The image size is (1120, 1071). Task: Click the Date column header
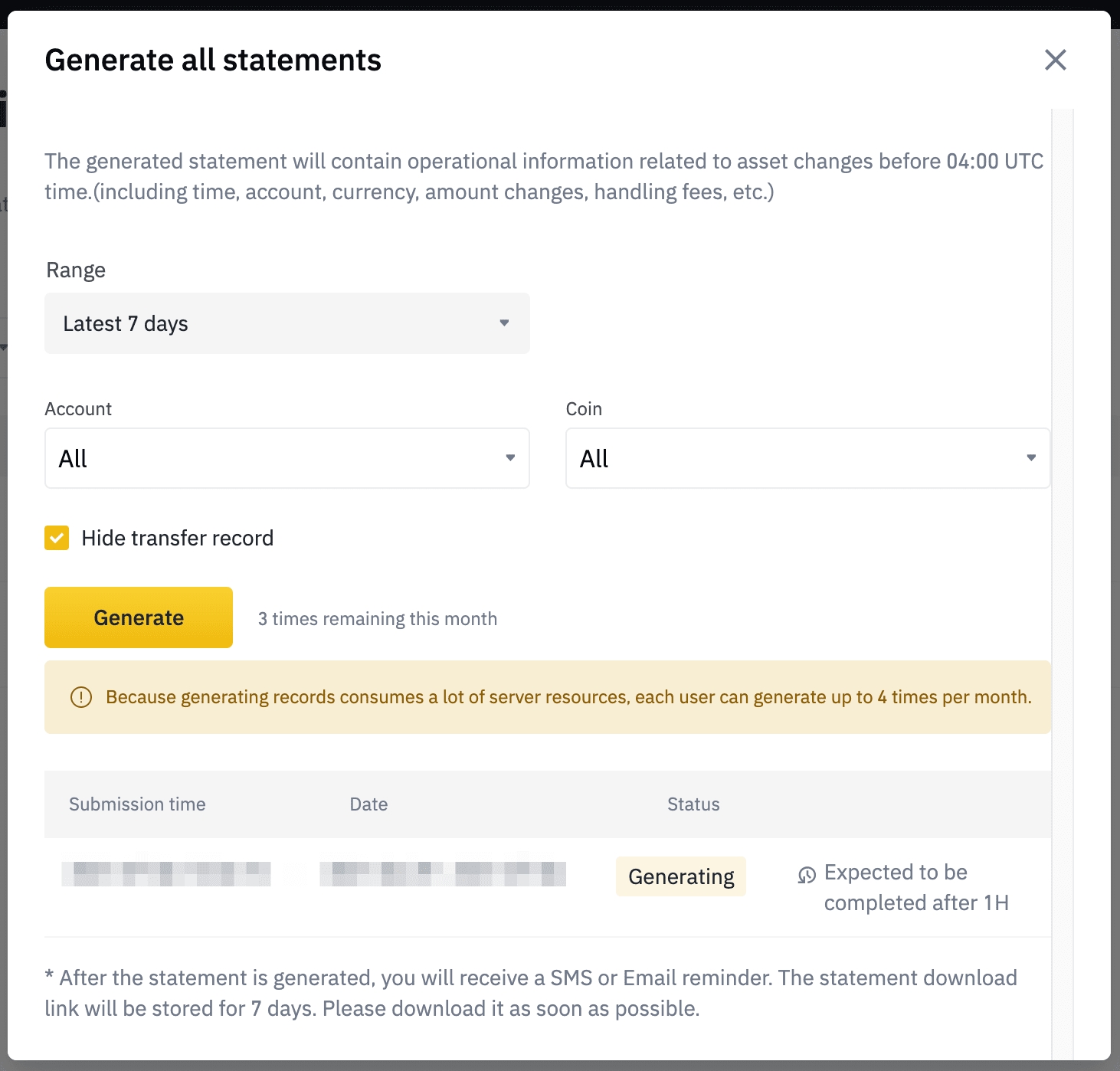point(368,804)
